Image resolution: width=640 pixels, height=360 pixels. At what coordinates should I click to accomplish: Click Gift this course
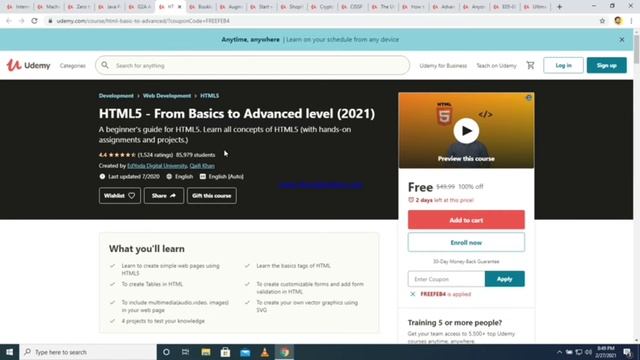tap(211, 196)
